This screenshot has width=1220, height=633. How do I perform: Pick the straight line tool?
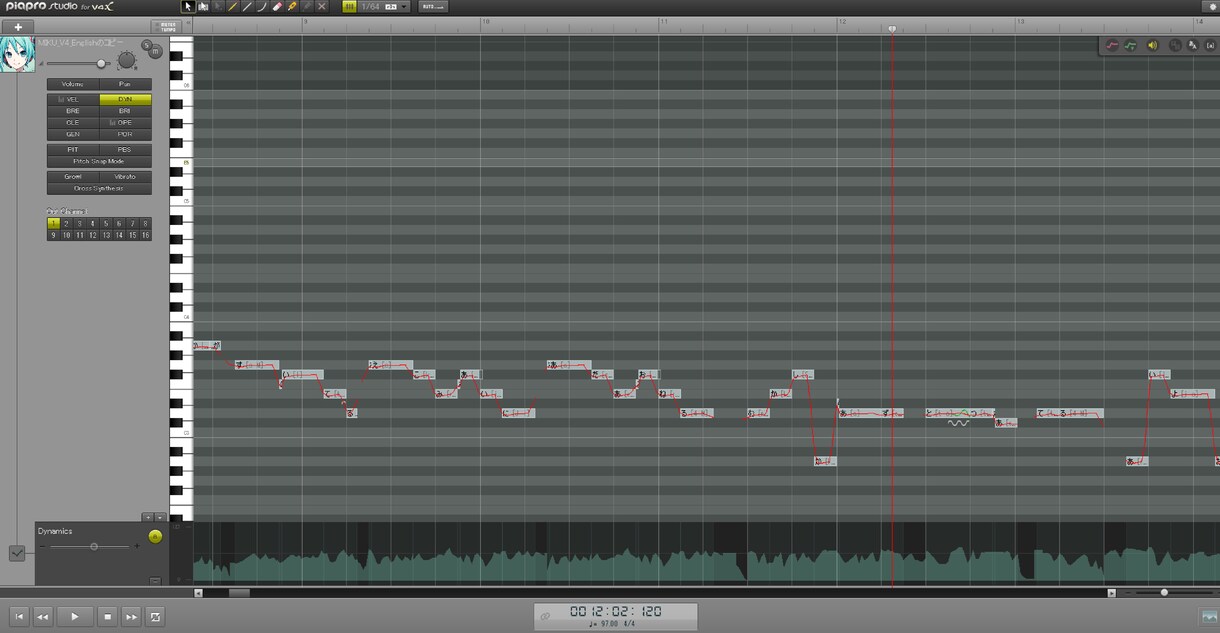pyautogui.click(x=247, y=6)
